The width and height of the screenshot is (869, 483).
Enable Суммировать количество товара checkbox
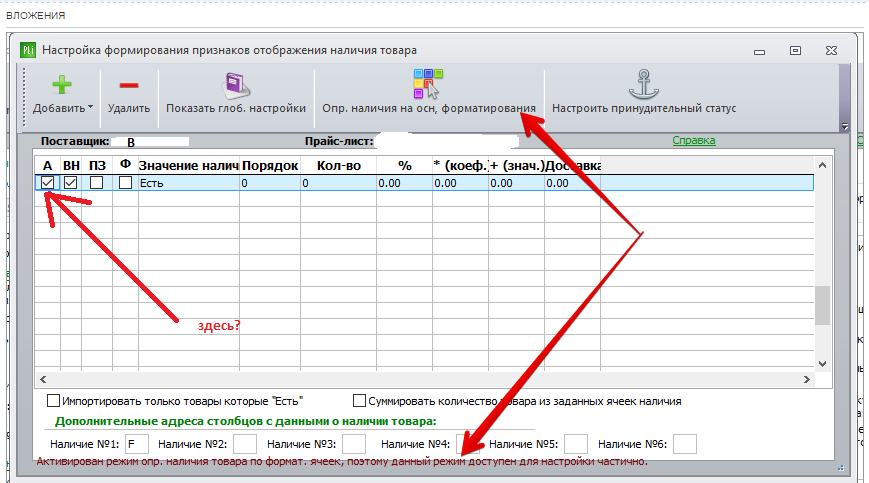tap(359, 400)
